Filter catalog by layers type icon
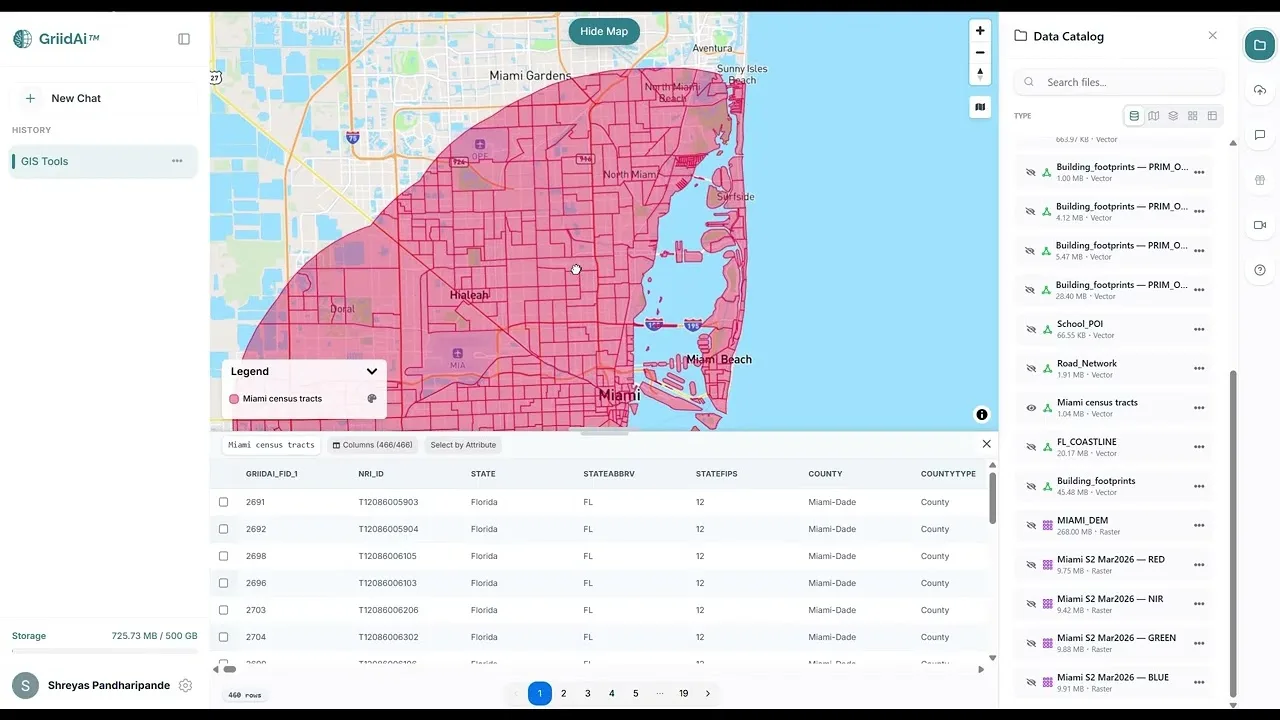This screenshot has width=1280, height=720. pos(1173,116)
